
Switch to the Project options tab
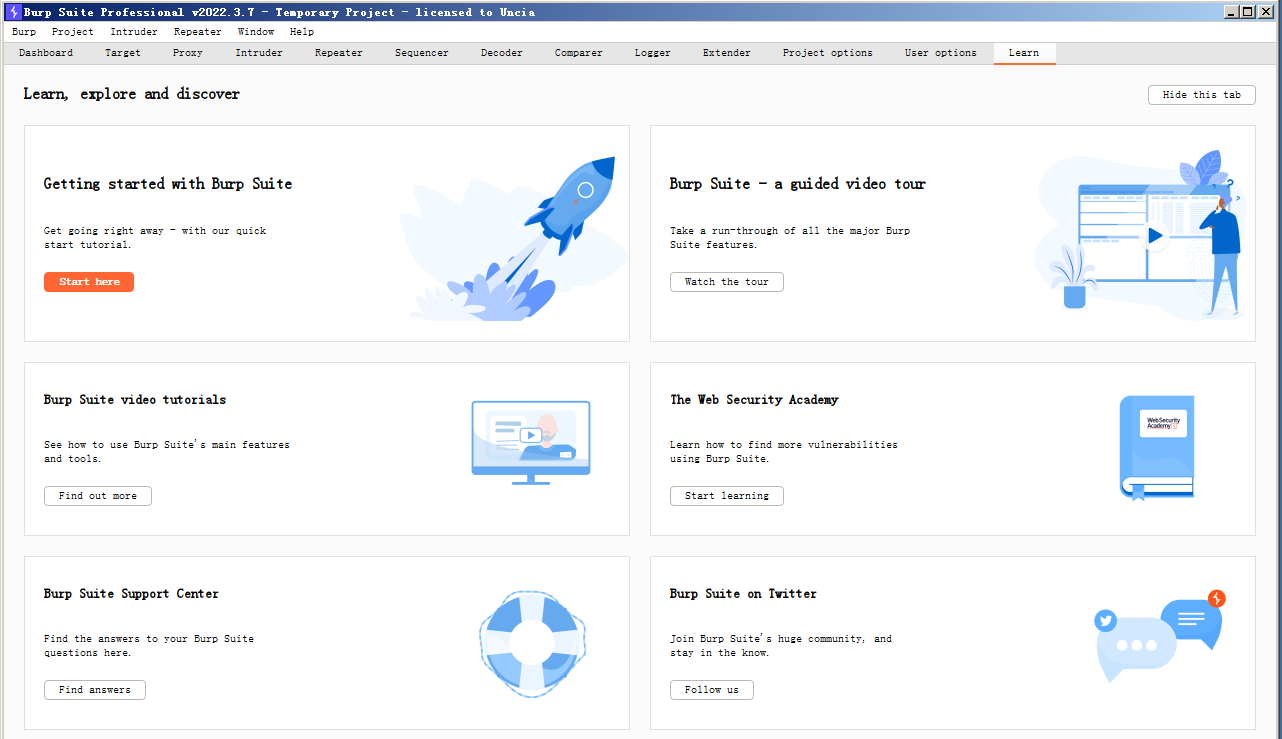828,53
